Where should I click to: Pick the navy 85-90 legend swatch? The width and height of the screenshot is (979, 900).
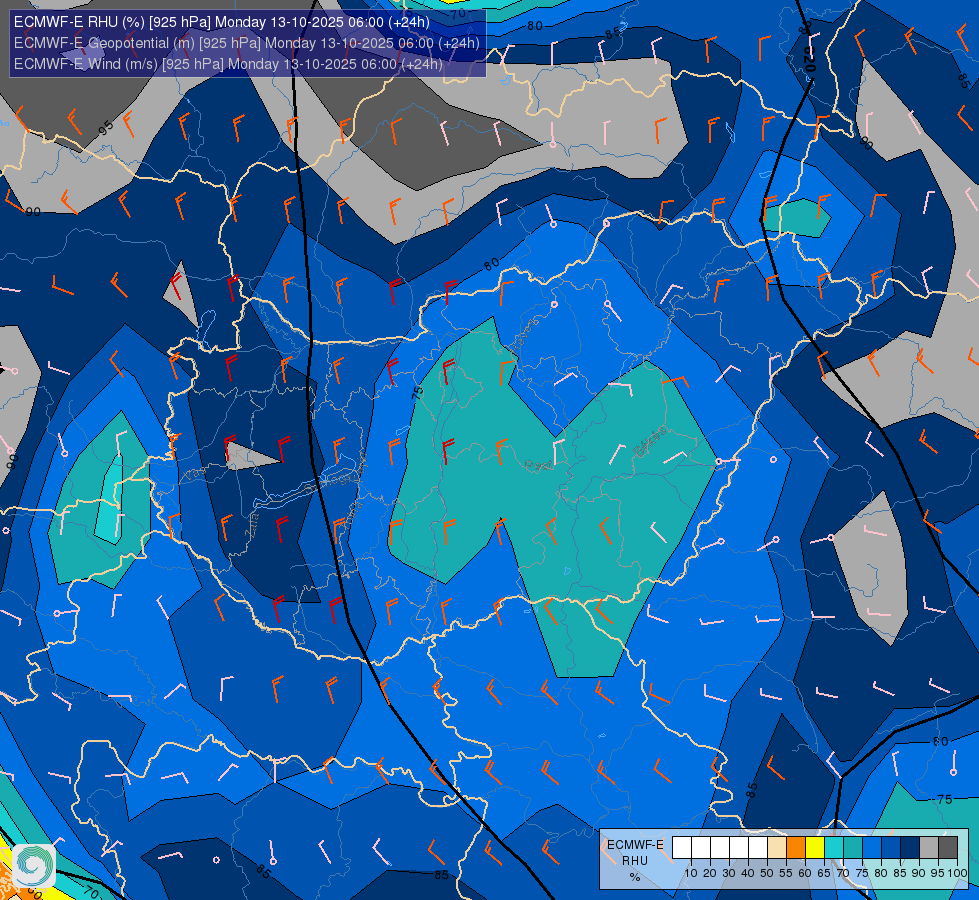tap(910, 847)
